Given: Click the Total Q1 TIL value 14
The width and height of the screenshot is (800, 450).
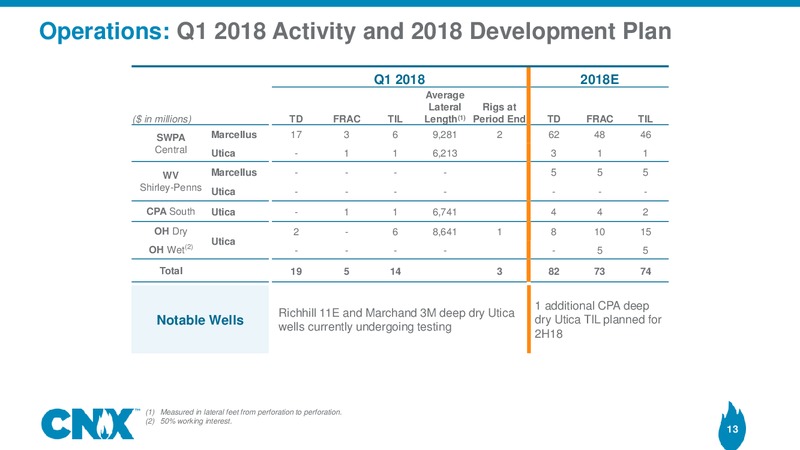Looking at the screenshot, I should (x=395, y=271).
